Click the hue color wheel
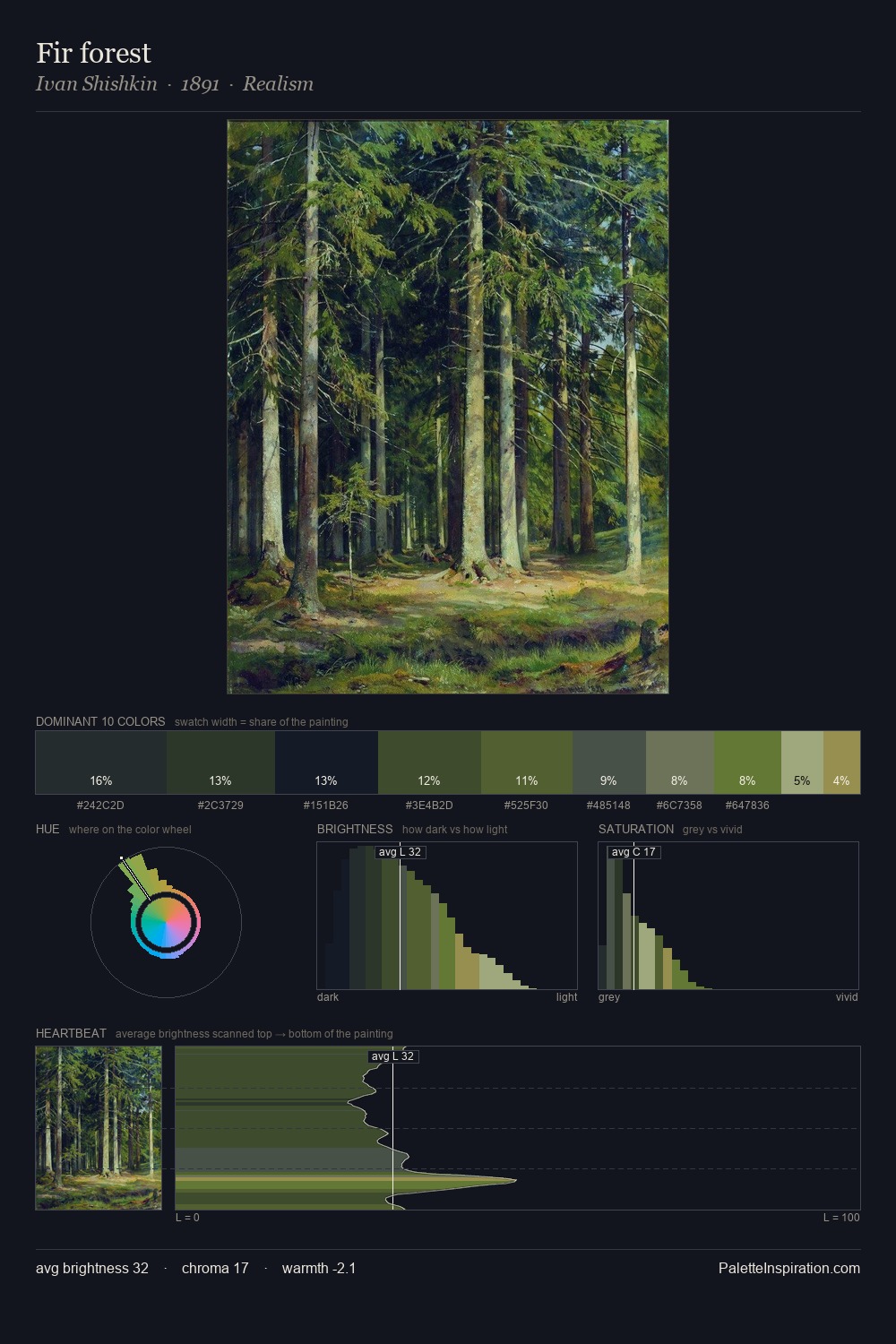The width and height of the screenshot is (896, 1344). [x=166, y=922]
